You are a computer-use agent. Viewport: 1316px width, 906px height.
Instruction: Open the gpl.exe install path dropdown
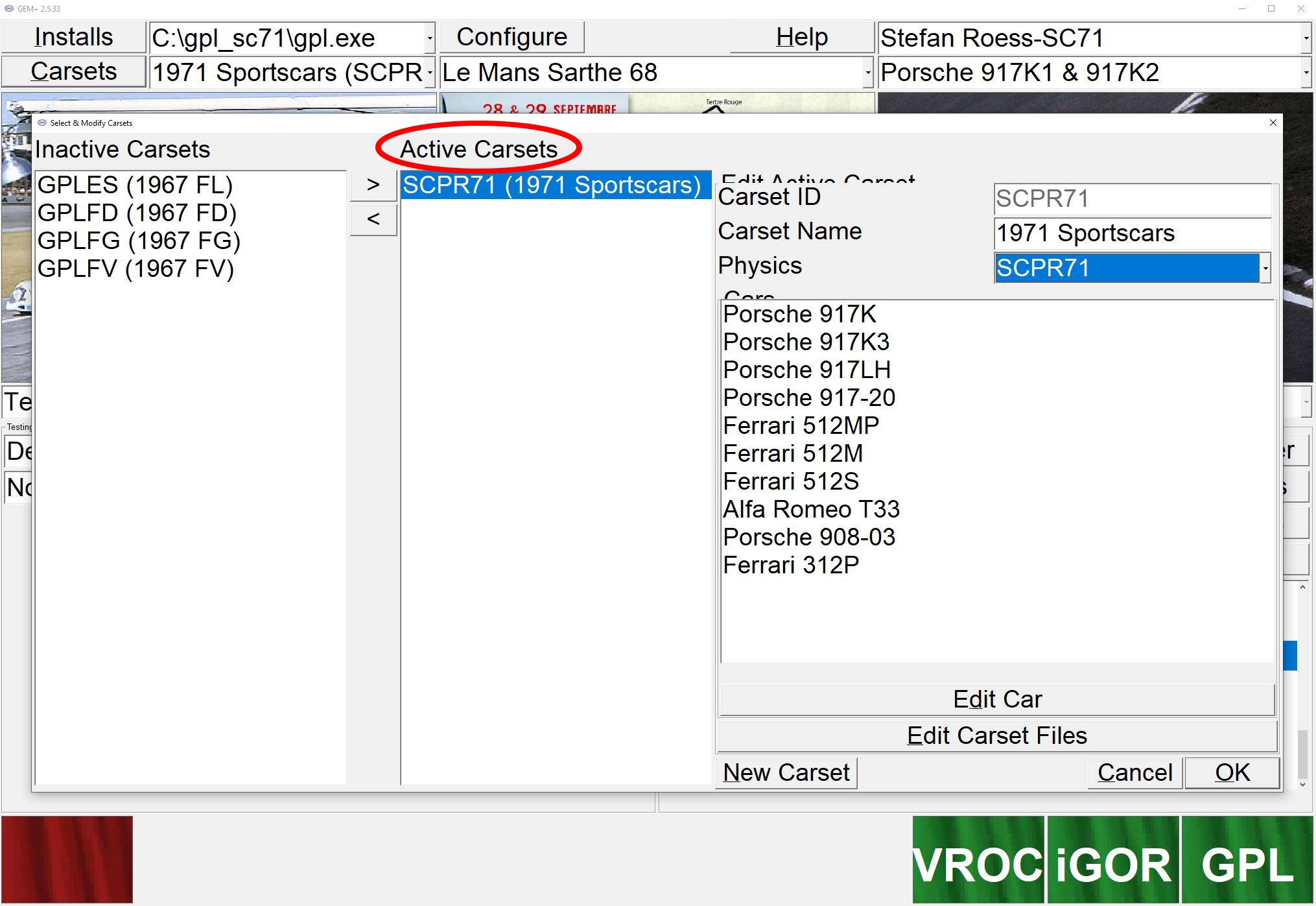(429, 38)
